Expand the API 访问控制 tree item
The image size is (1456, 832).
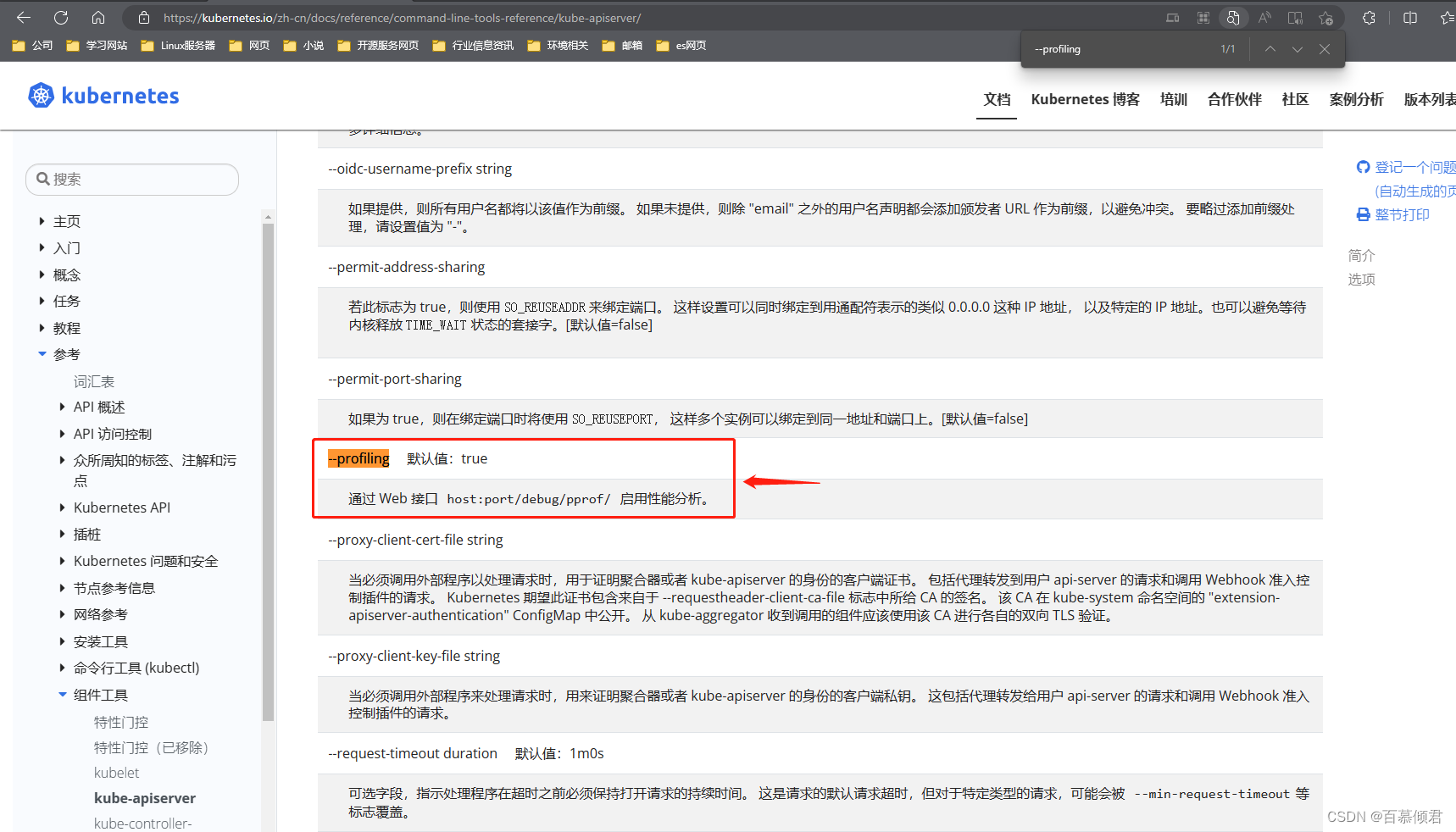coord(62,434)
